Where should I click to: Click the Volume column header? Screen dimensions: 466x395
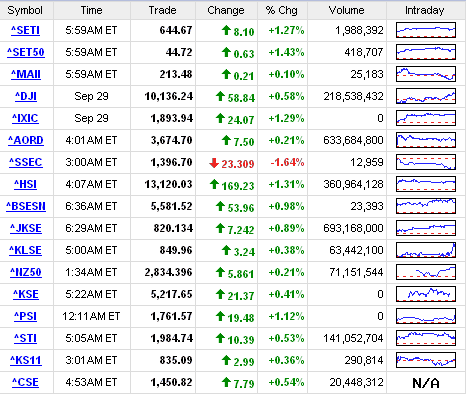[347, 10]
